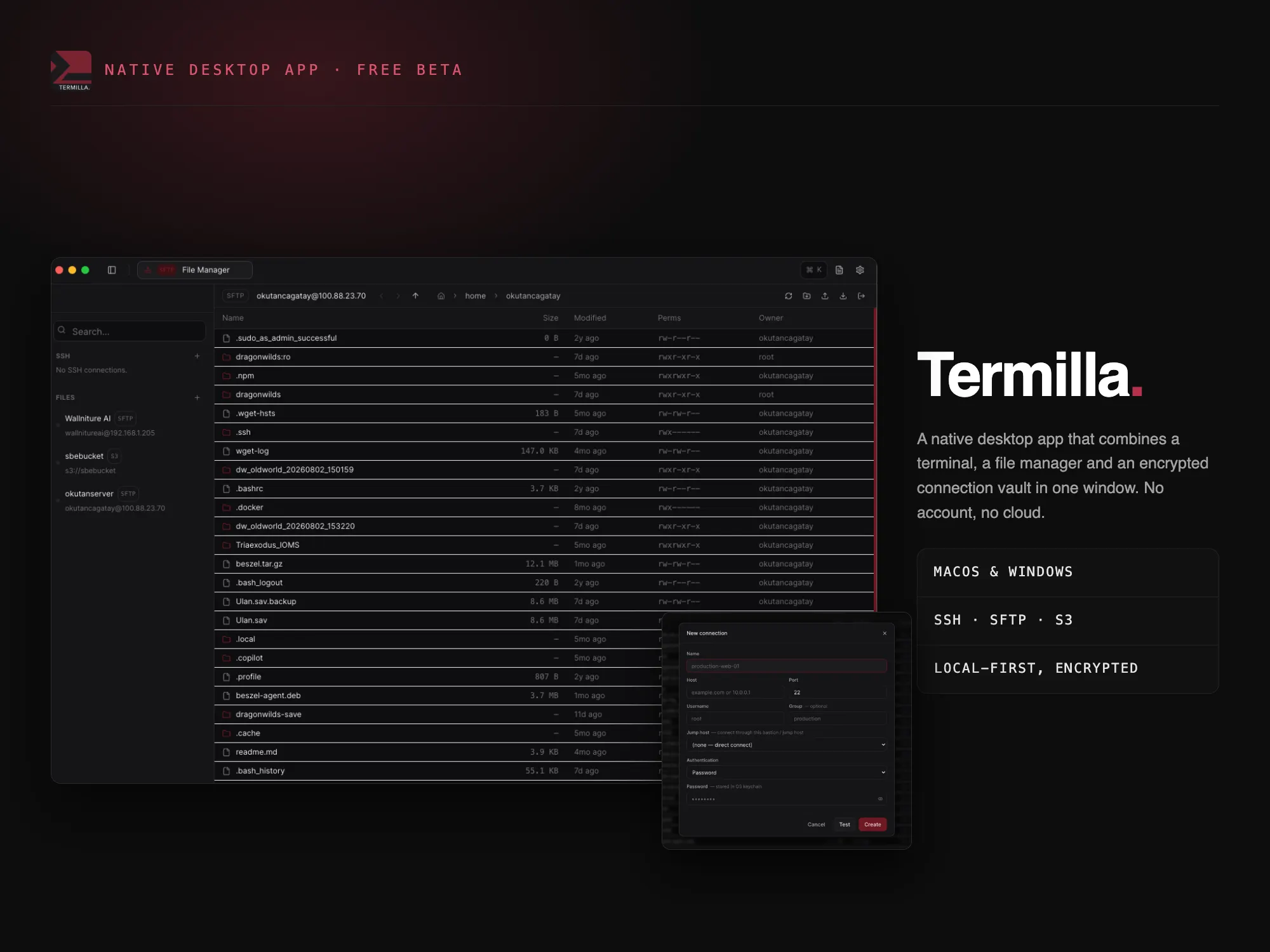
Task: Sort files by the Size column
Action: (x=551, y=318)
